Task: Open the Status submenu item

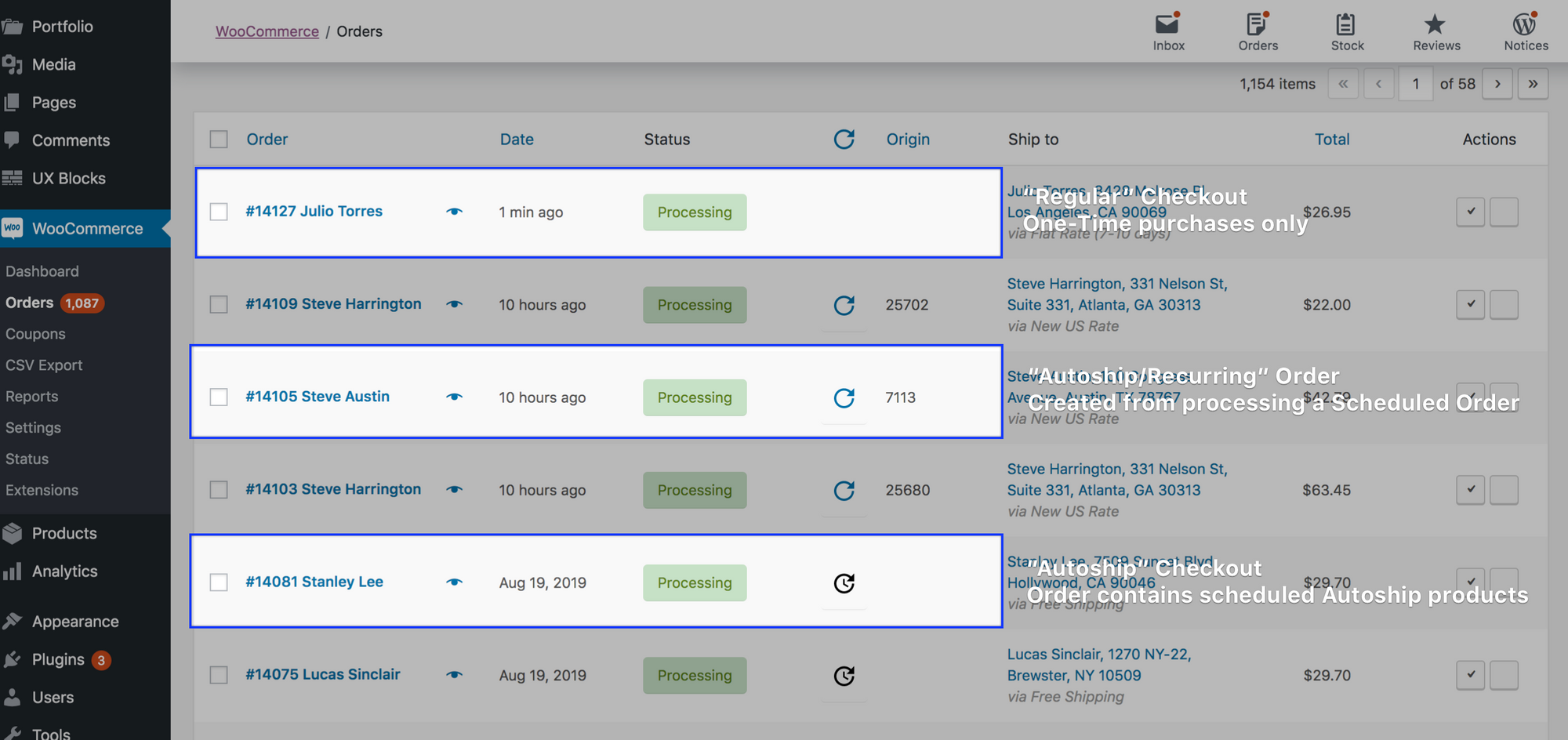Action: [x=27, y=459]
